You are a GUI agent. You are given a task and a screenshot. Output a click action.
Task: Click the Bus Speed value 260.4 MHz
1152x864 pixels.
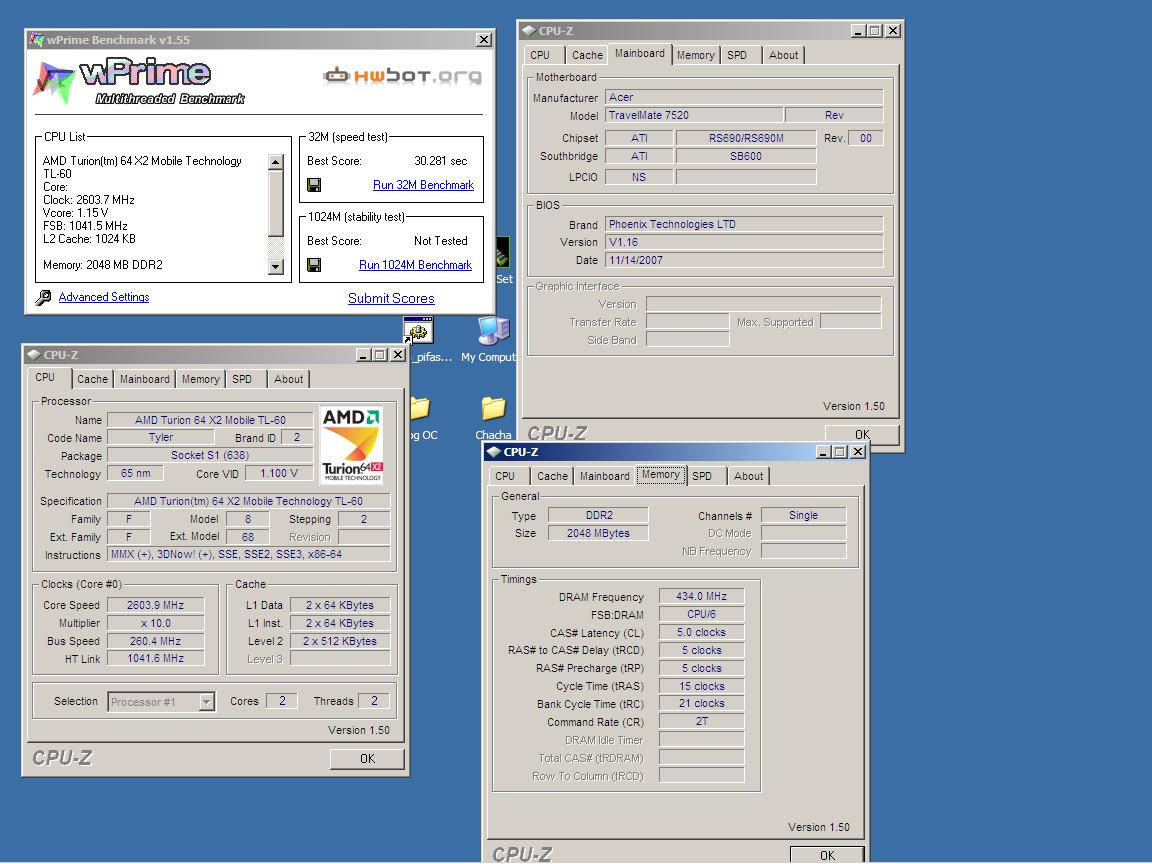[155, 641]
